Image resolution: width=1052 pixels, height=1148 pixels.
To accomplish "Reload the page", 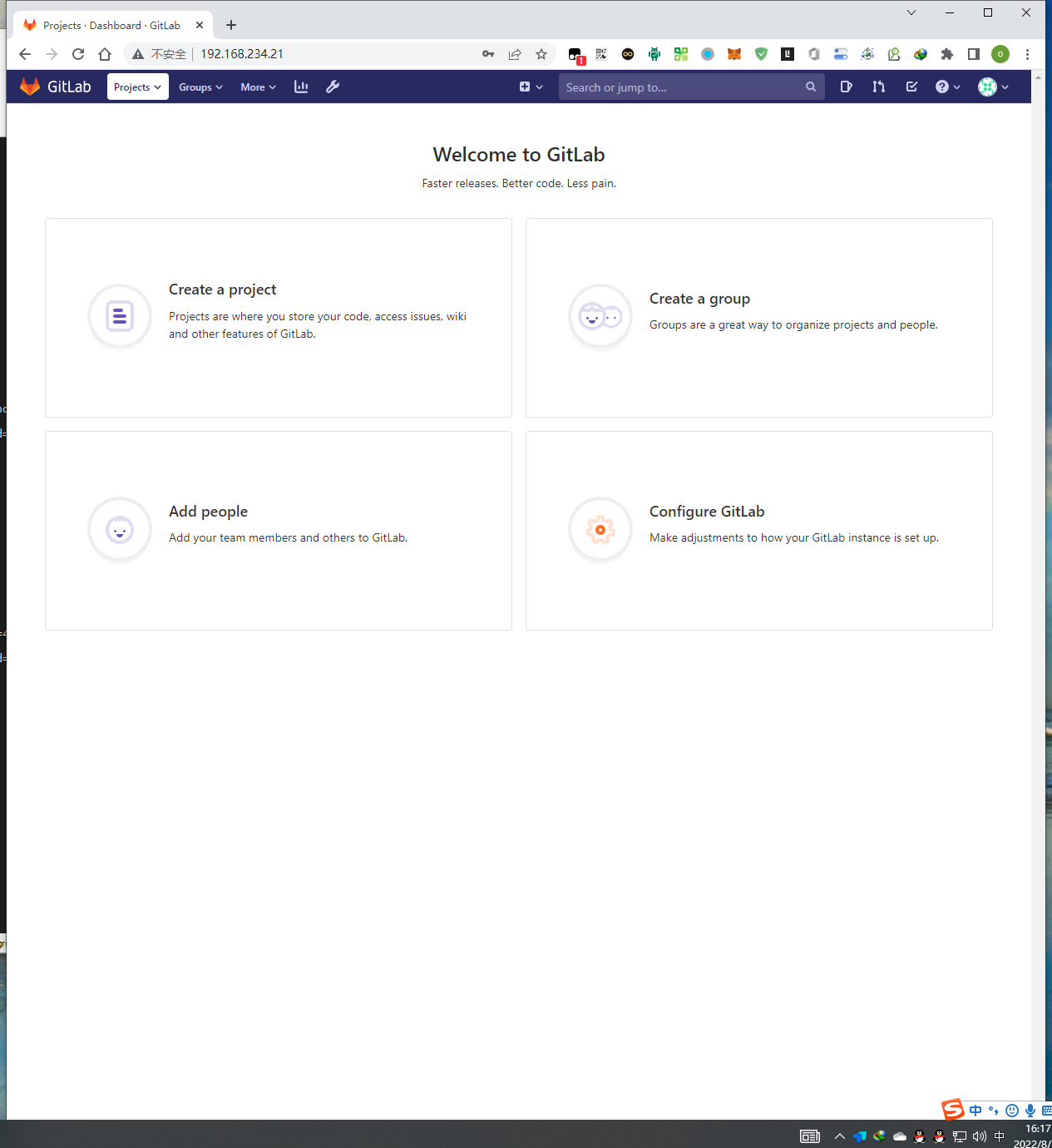I will point(78,54).
